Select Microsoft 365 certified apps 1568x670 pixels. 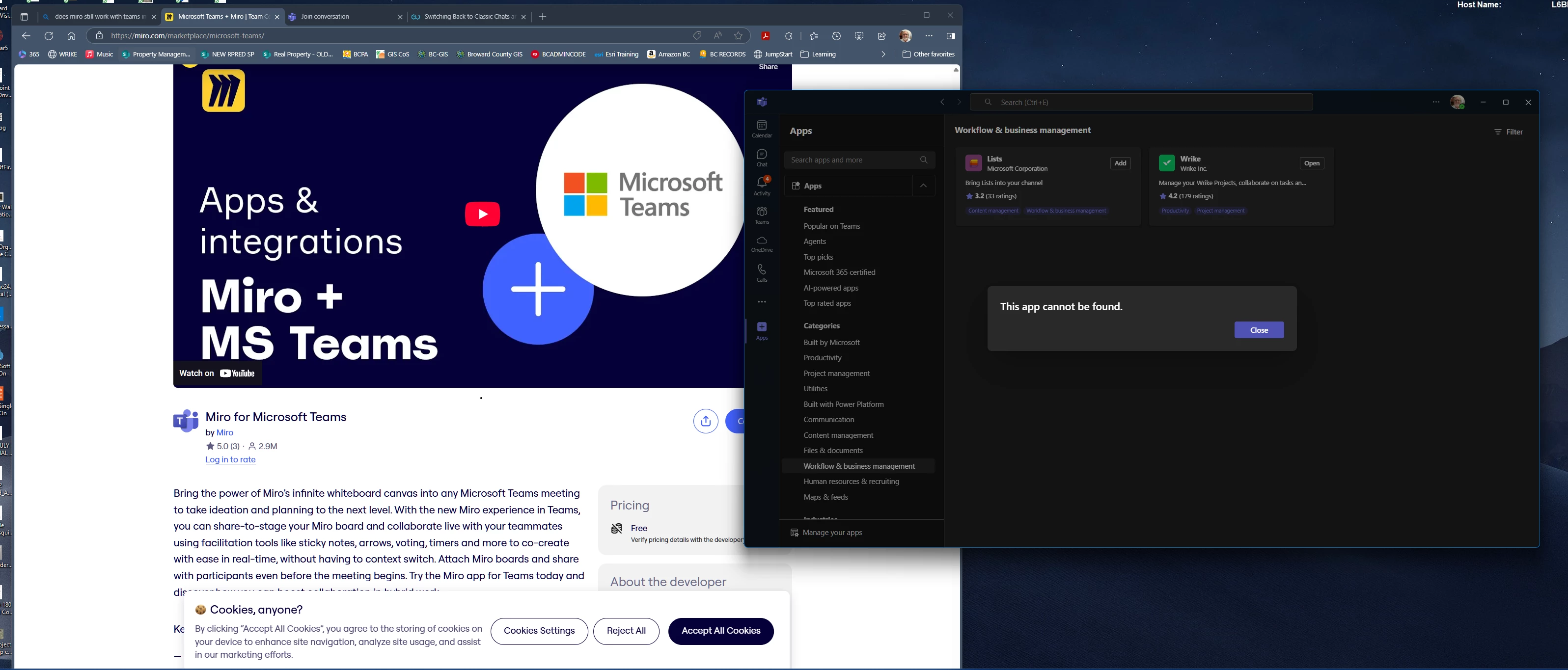[839, 272]
